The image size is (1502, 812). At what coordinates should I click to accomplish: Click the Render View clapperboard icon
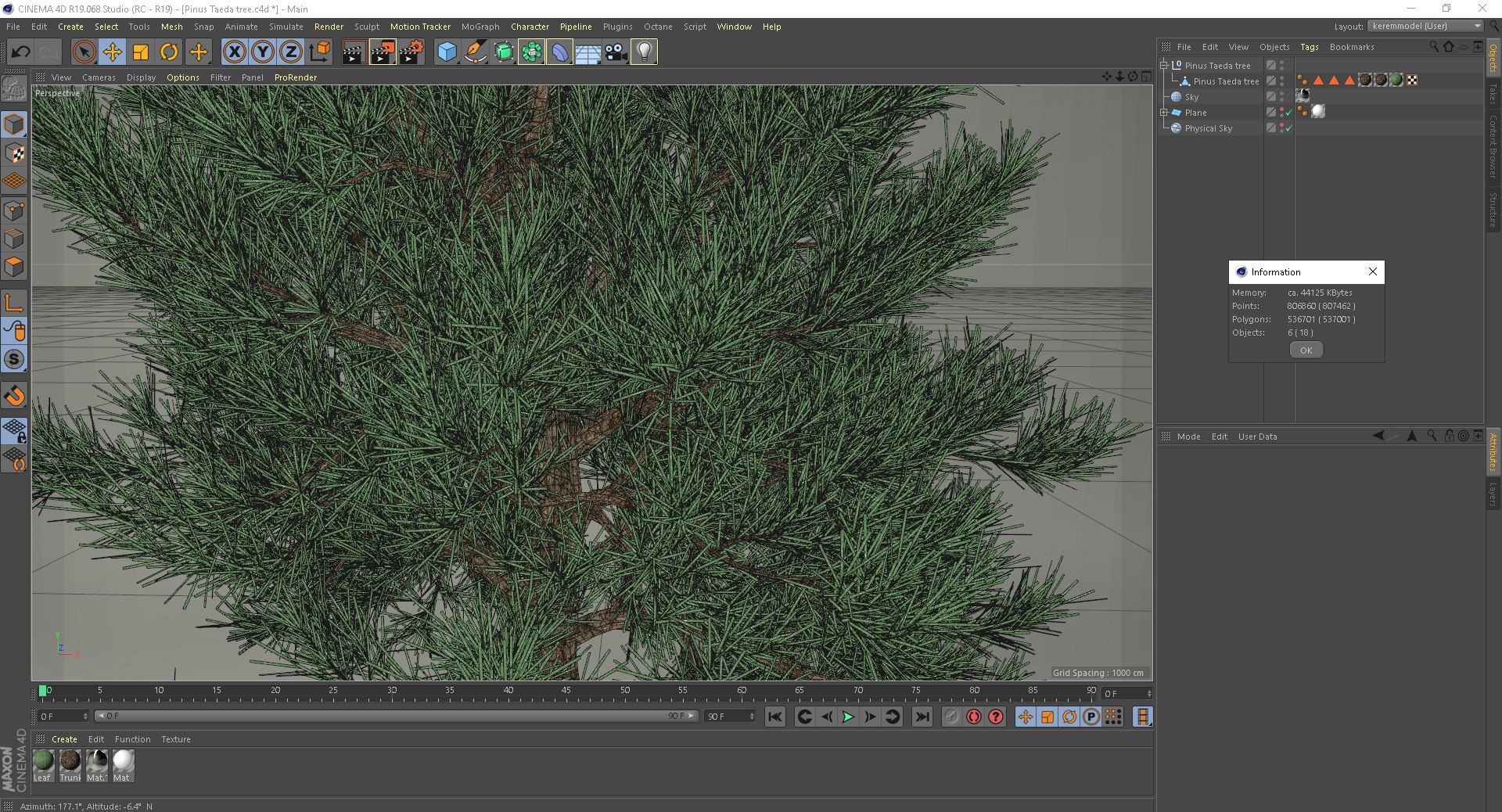[x=354, y=52]
